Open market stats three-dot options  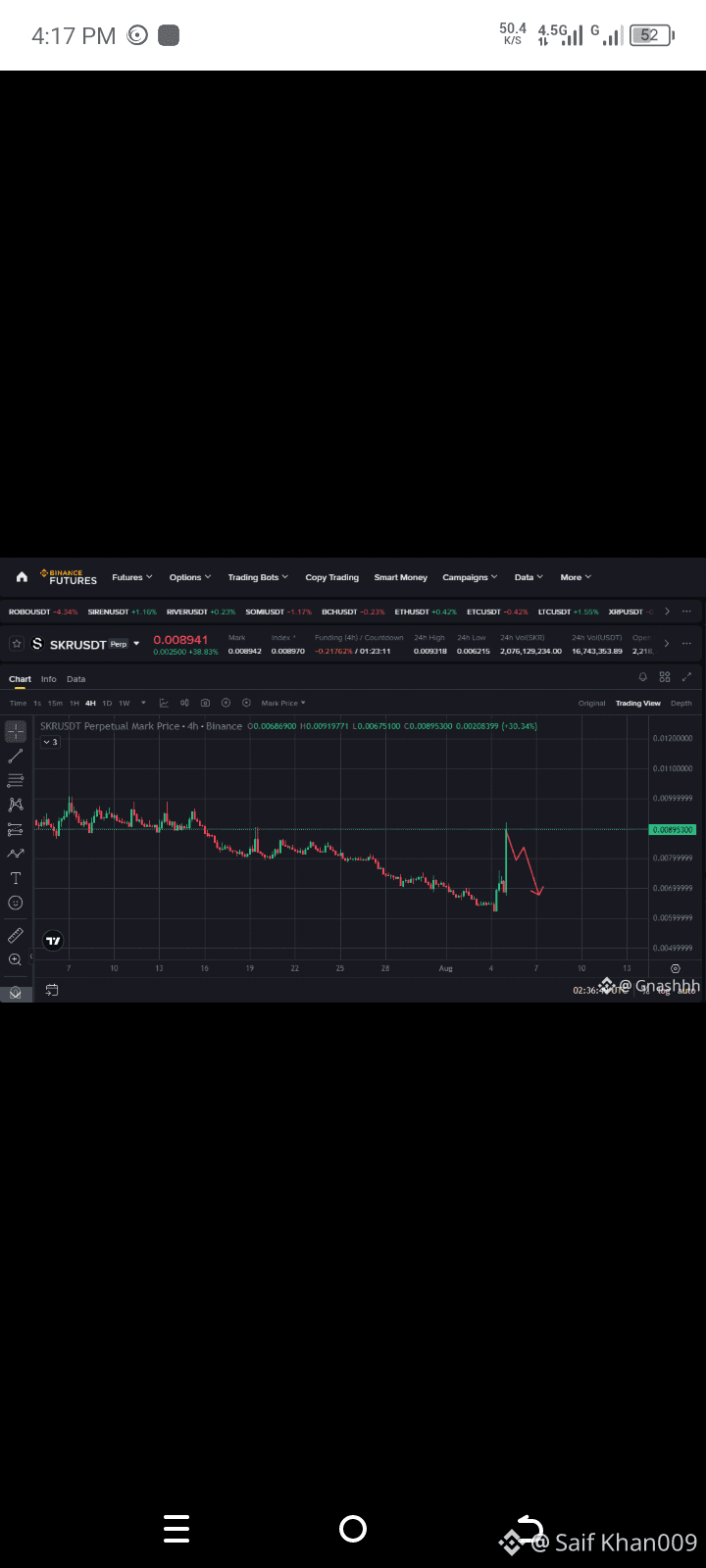coord(686,644)
